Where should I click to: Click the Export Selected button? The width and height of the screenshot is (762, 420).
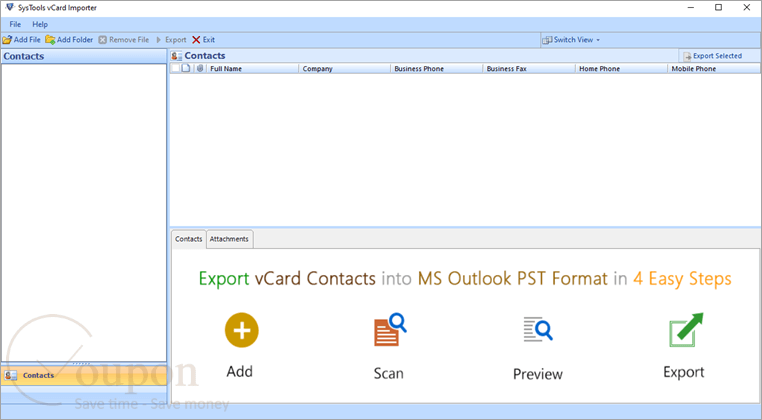tap(713, 56)
